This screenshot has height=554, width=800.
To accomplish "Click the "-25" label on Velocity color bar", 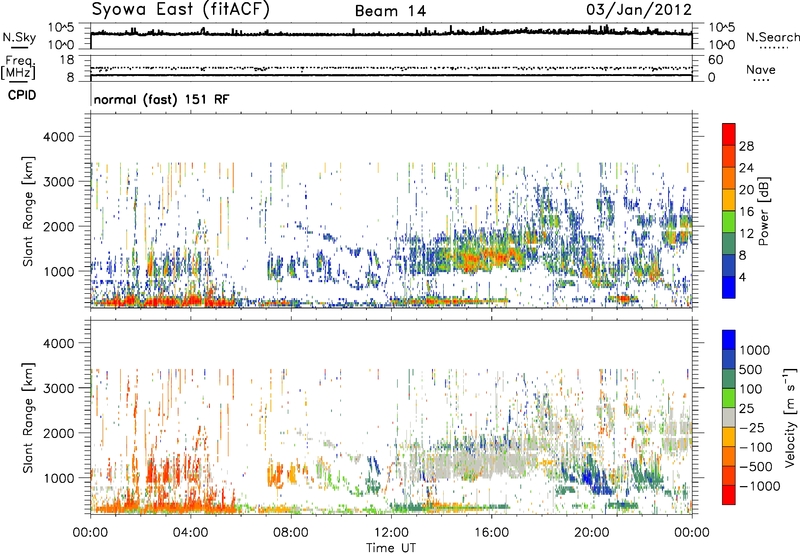I will [x=751, y=427].
